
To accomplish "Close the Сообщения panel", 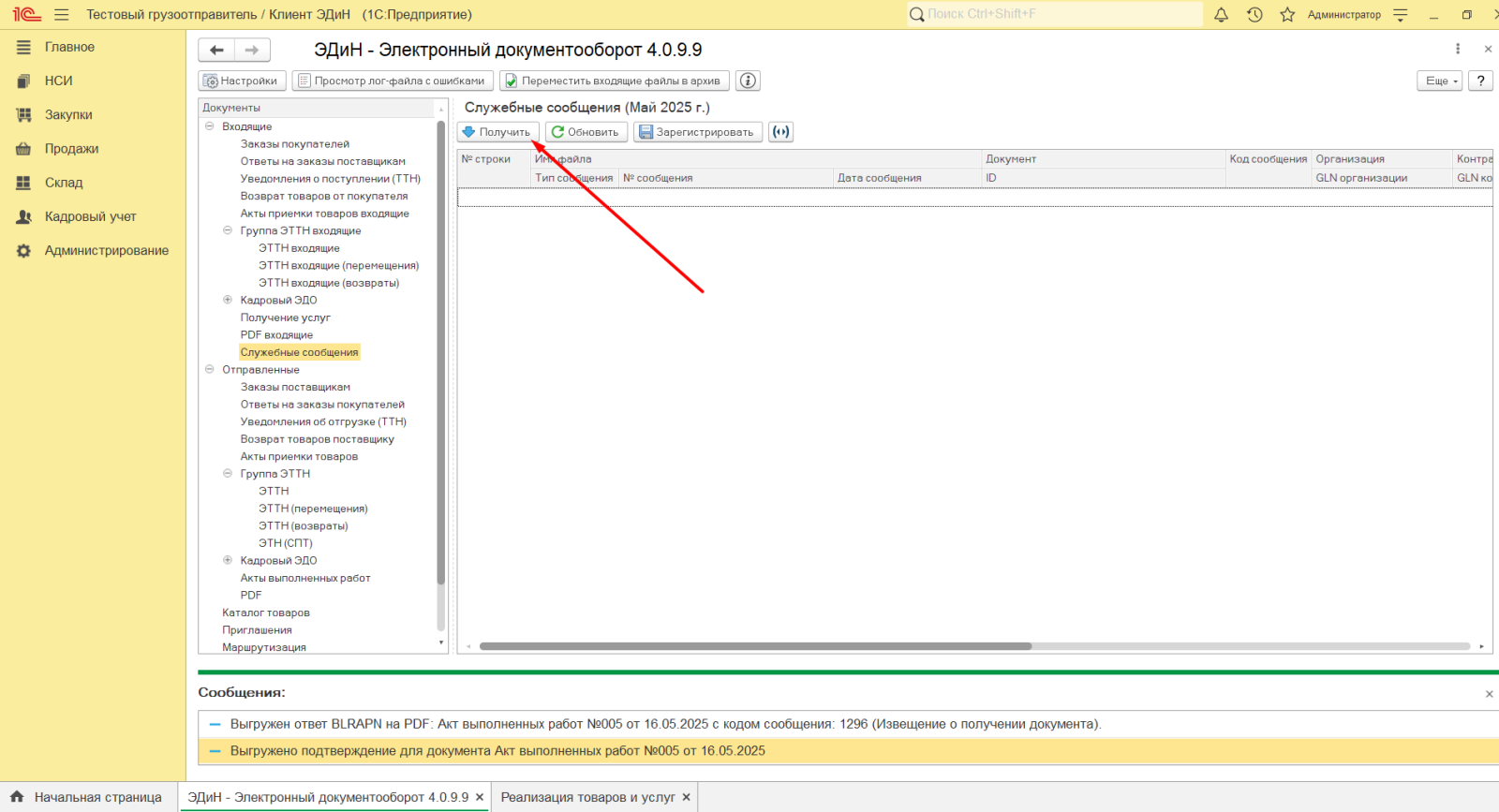I will tap(1489, 694).
